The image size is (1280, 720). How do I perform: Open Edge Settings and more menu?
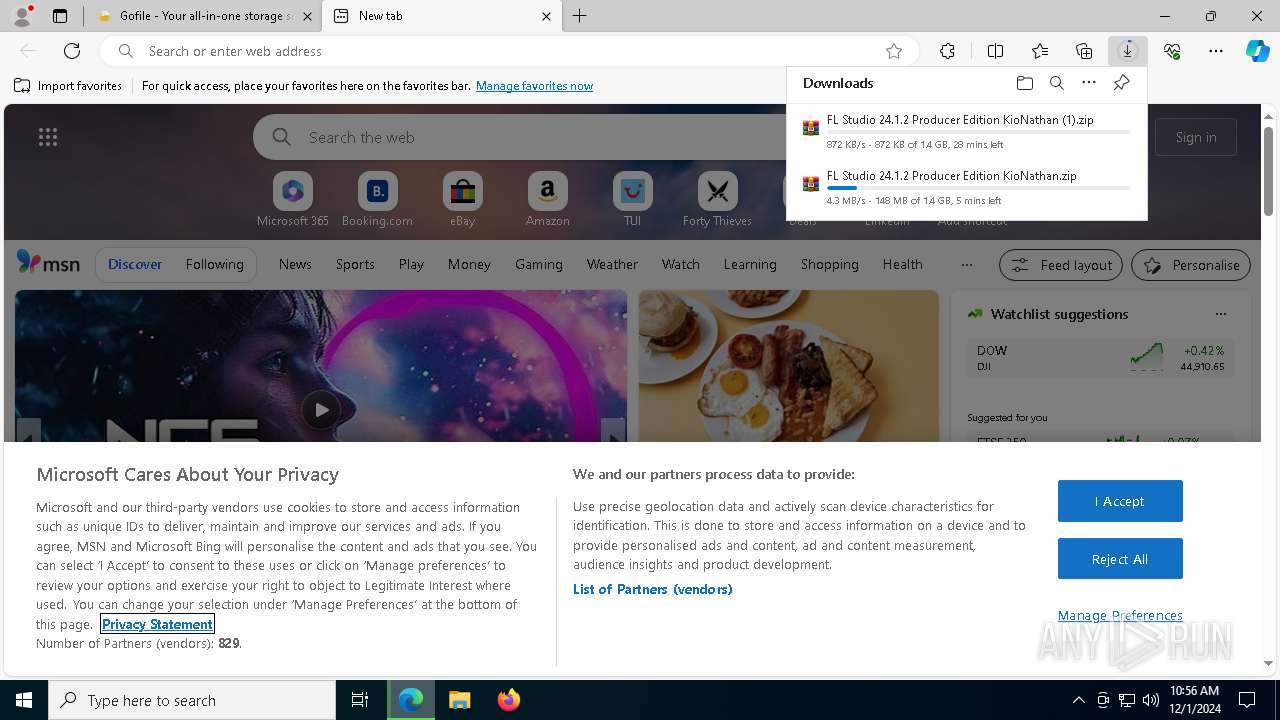point(1216,51)
